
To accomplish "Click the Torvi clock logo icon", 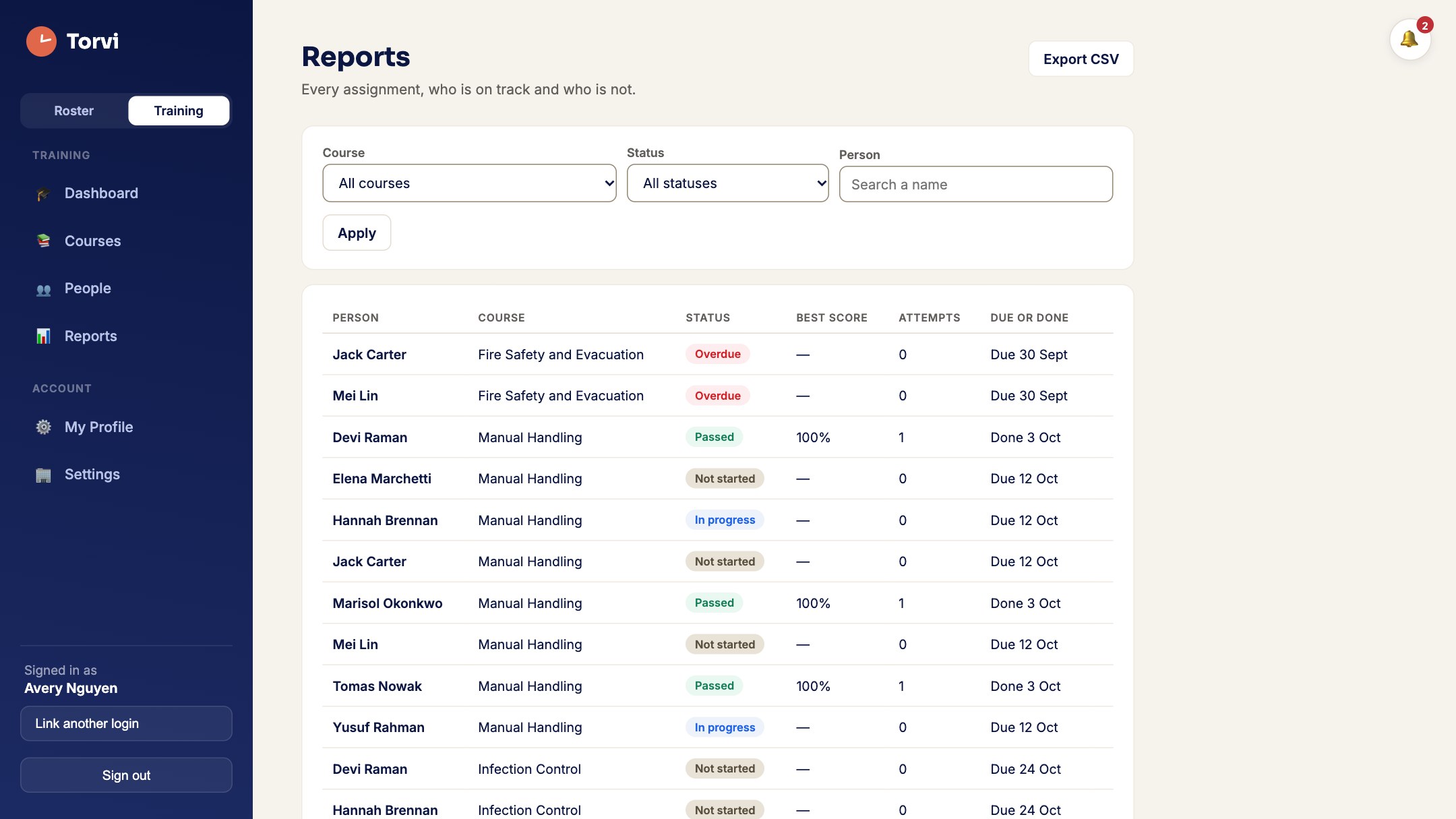I will click(x=41, y=41).
